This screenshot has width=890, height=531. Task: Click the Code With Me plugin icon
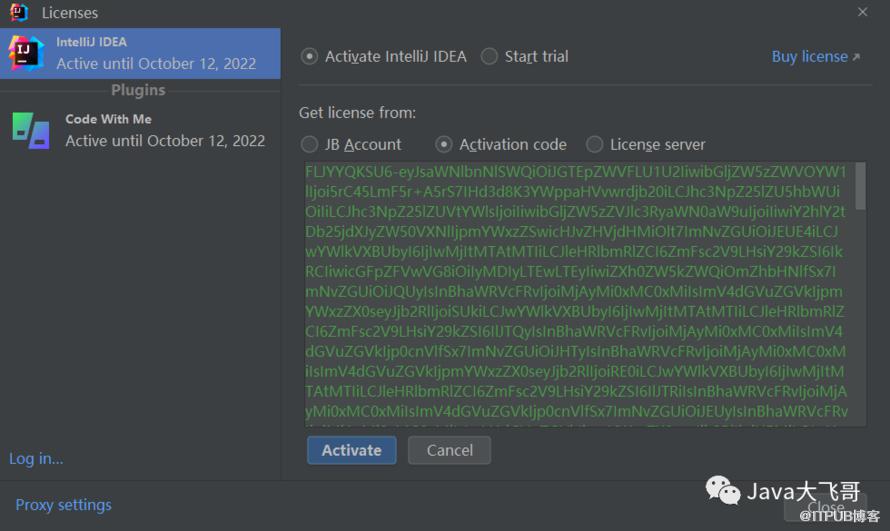point(30,130)
